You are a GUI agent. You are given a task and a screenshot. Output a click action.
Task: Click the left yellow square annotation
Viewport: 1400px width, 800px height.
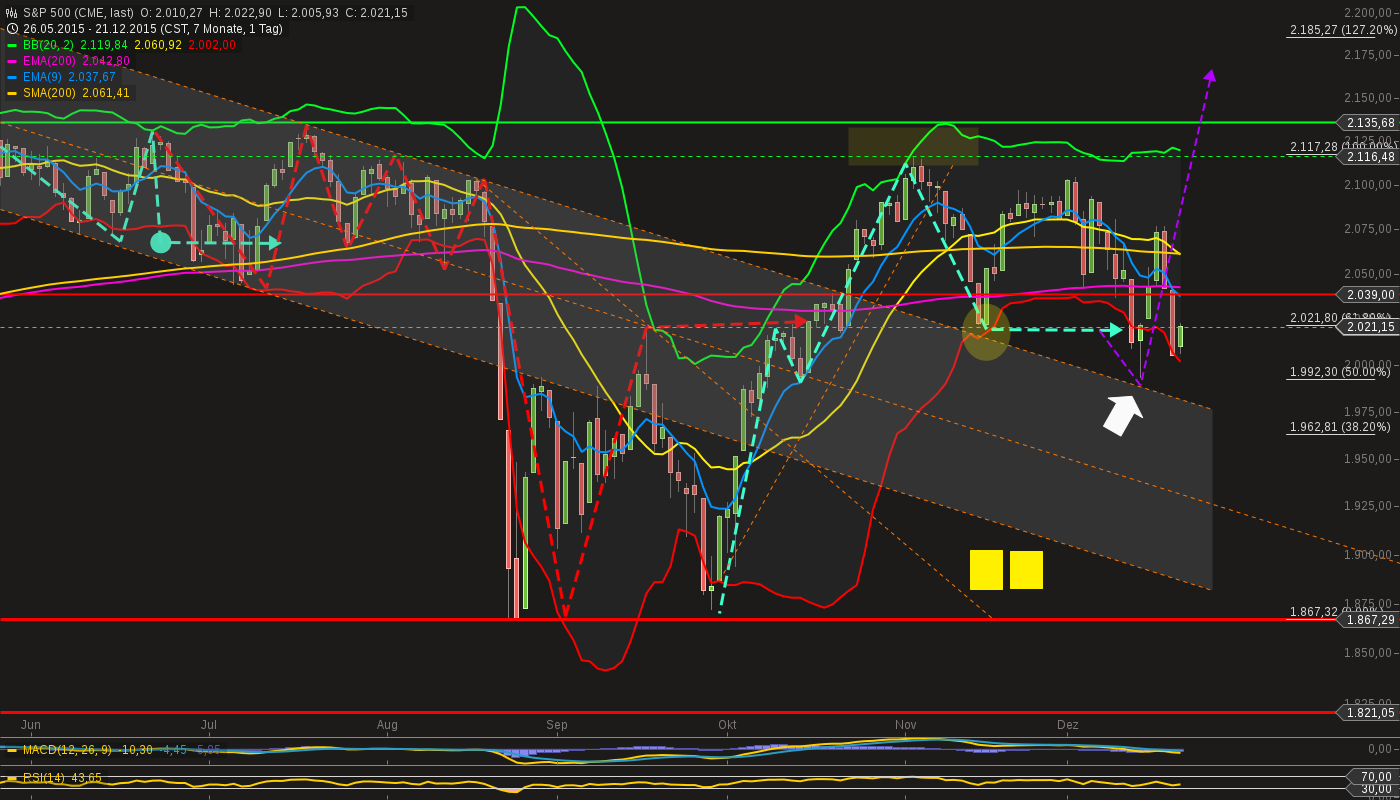(x=986, y=570)
